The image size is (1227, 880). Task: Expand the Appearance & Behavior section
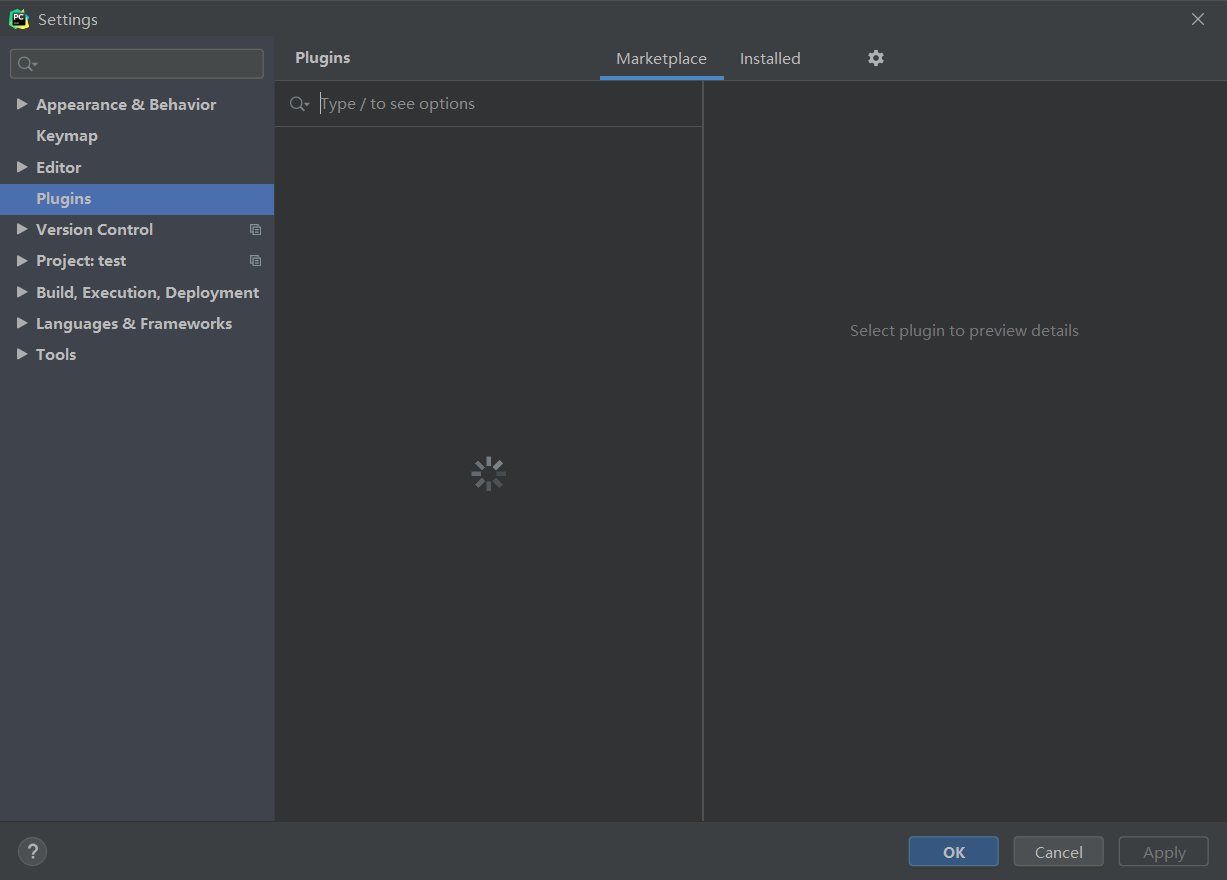point(22,104)
